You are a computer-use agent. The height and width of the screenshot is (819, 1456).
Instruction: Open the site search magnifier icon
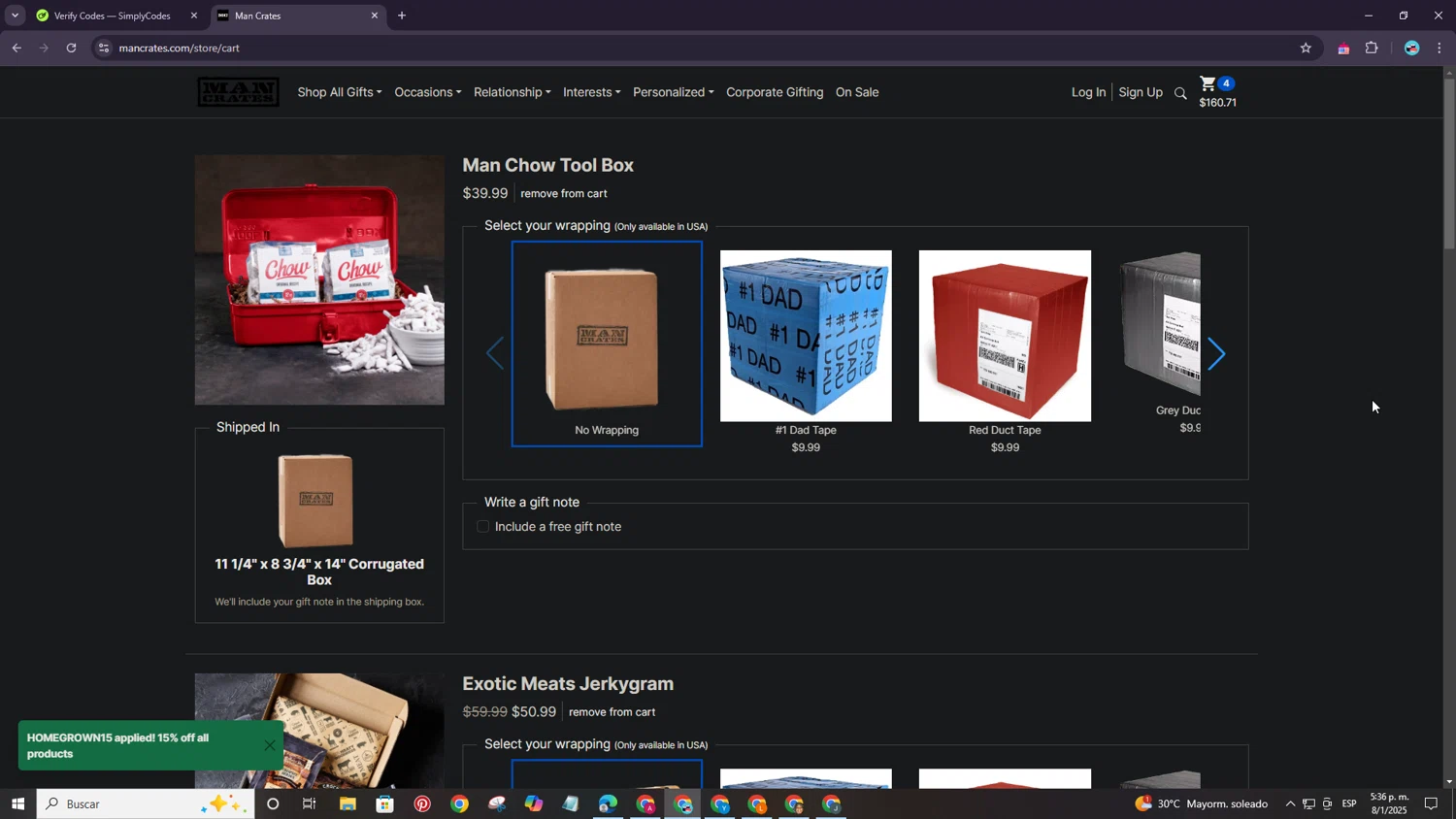(1180, 93)
